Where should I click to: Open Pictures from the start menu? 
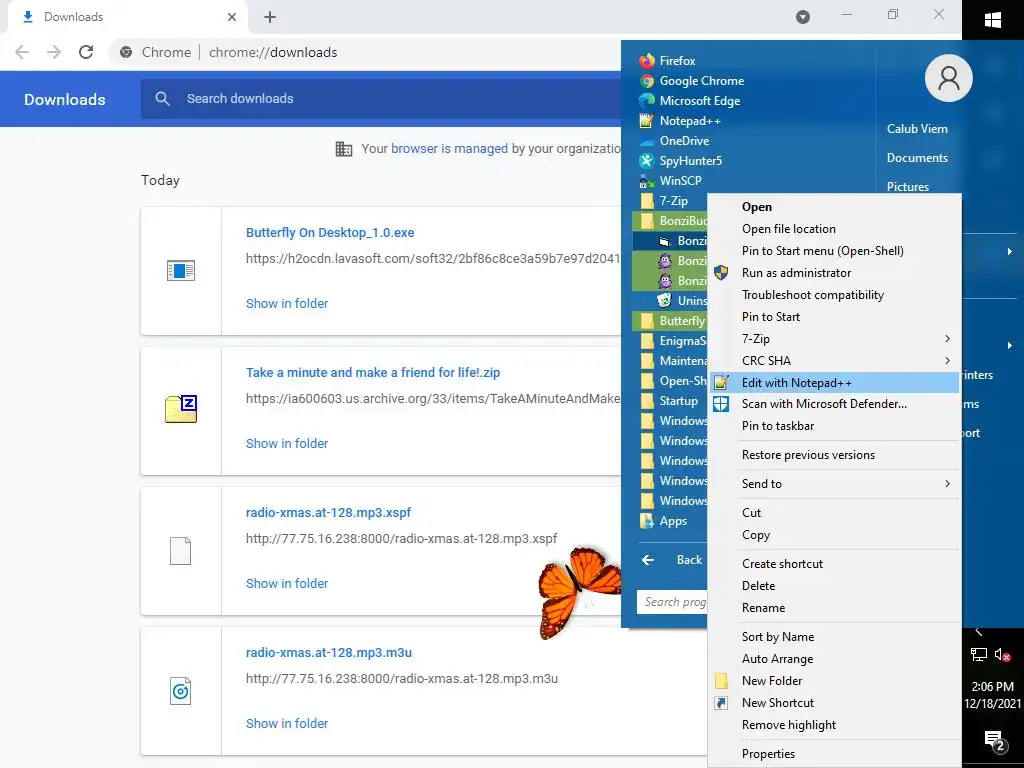pyautogui.click(x=908, y=186)
